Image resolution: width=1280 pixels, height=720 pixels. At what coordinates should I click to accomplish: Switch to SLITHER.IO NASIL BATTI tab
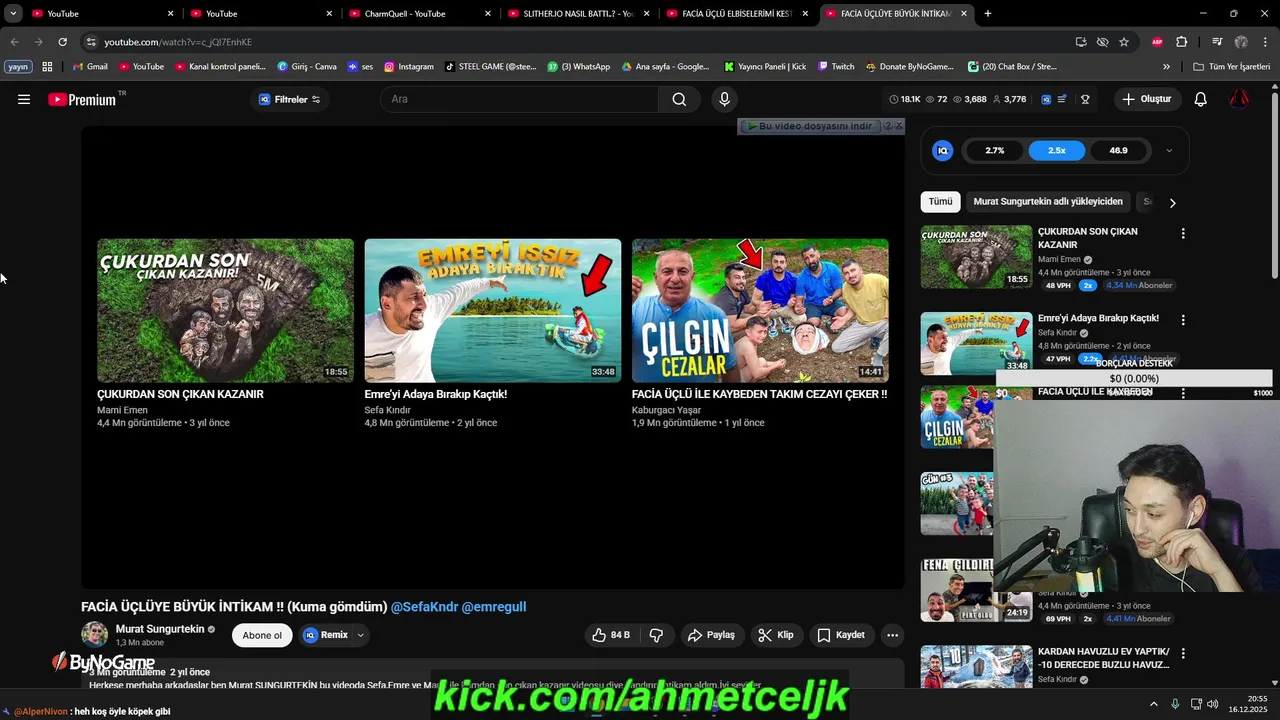(577, 14)
